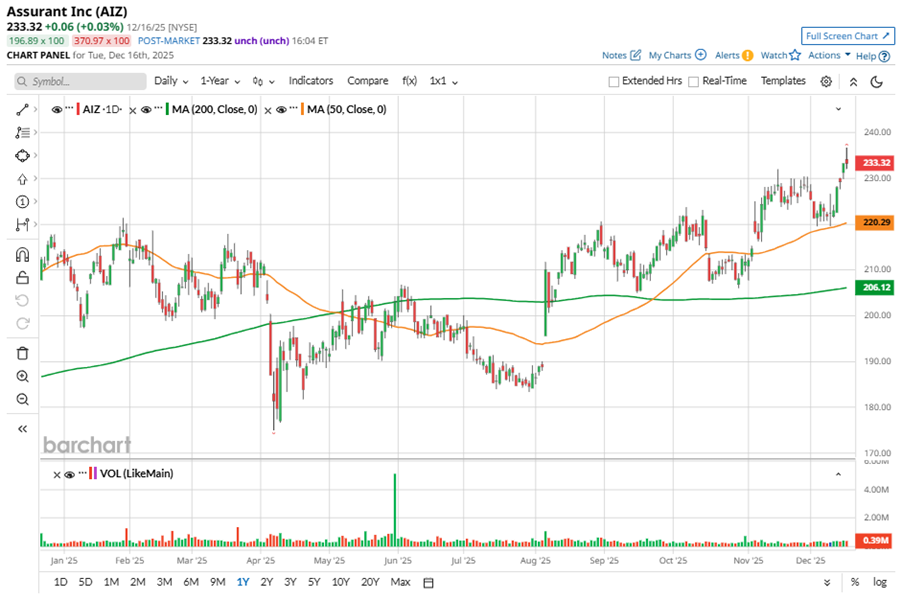Open the Daily frequency dropdown
The image size is (902, 600).
[171, 81]
